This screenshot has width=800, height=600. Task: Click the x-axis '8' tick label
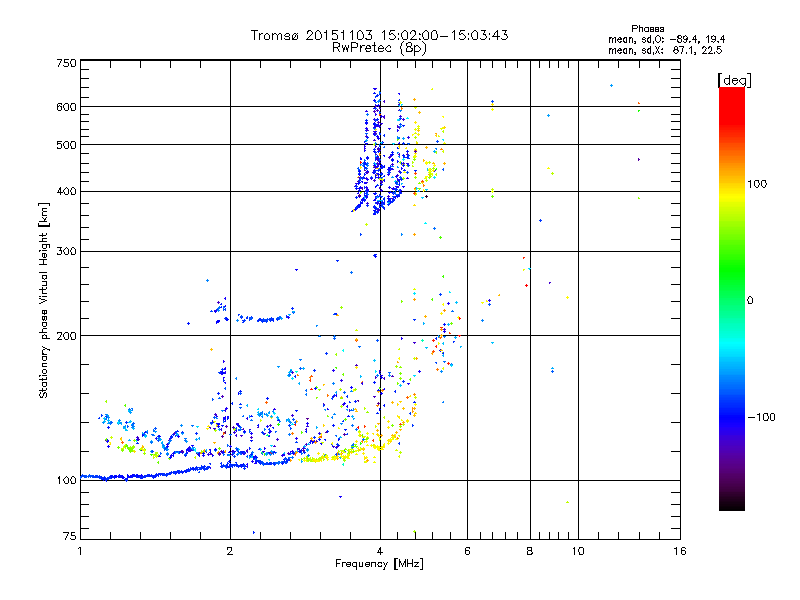pos(530,551)
